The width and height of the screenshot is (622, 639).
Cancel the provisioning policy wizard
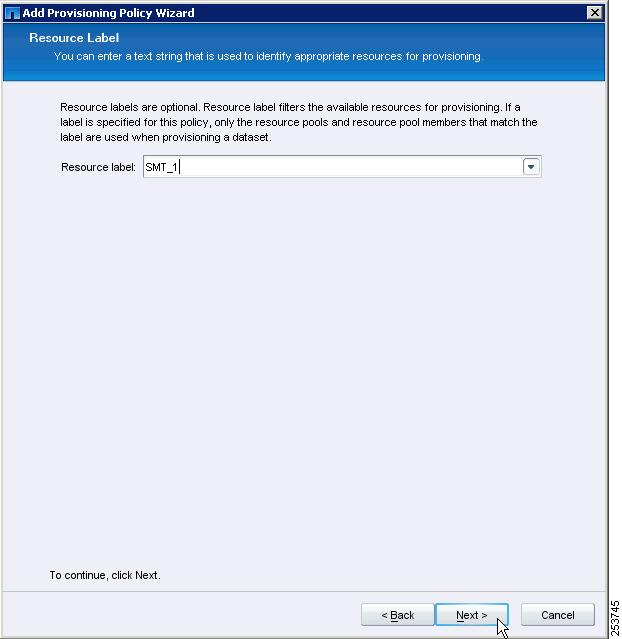pos(558,615)
